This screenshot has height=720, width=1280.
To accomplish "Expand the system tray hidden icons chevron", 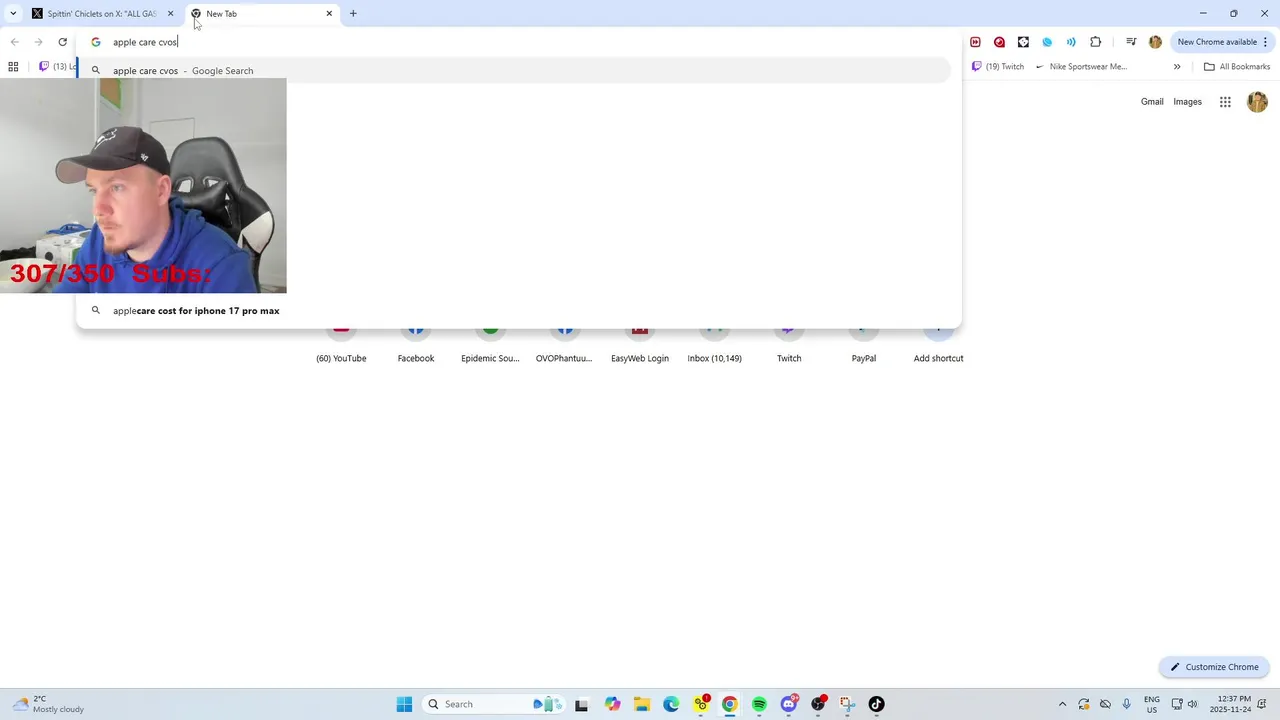I will click(x=1062, y=704).
